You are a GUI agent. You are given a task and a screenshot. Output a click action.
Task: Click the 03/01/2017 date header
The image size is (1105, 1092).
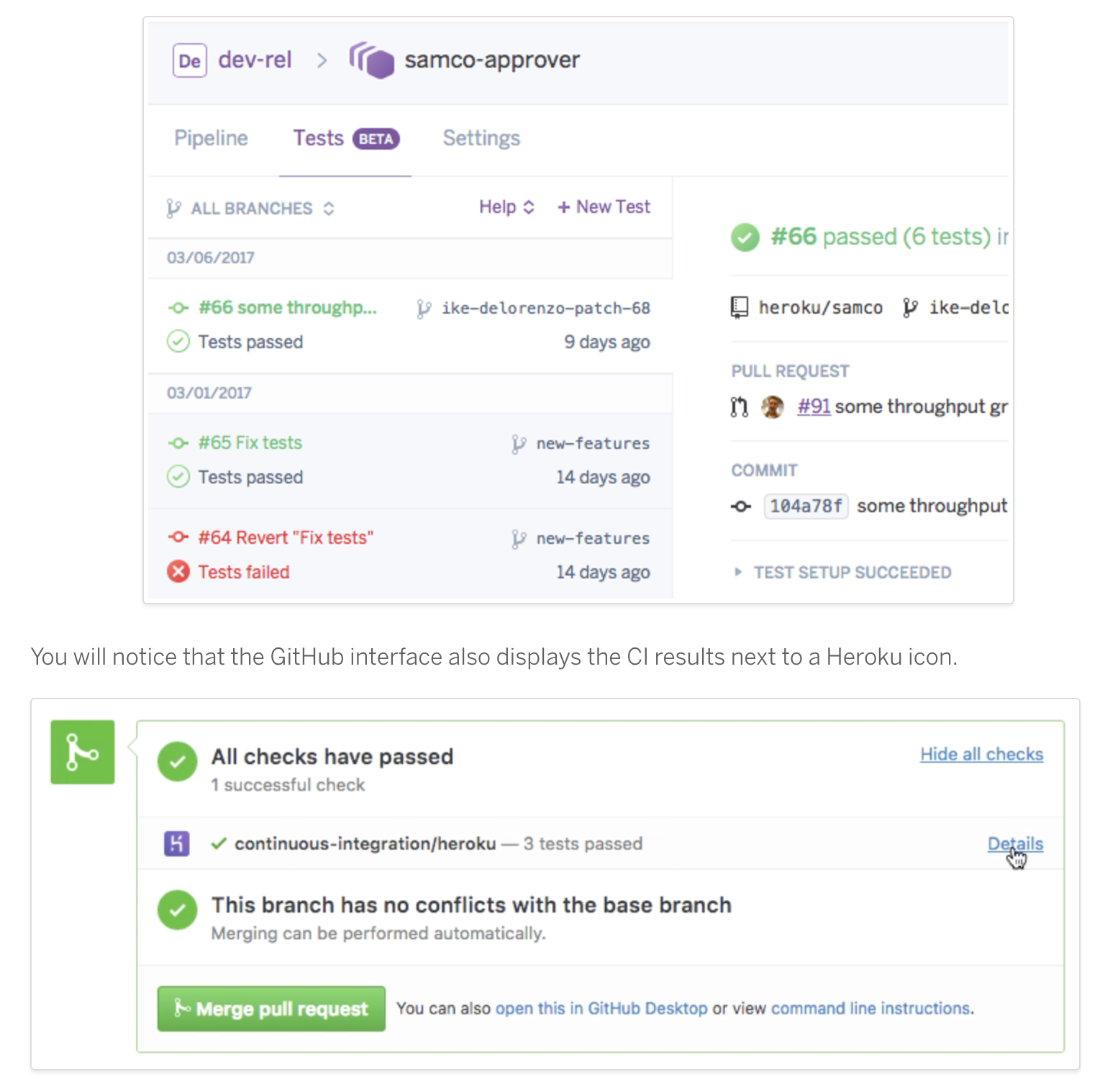[209, 393]
